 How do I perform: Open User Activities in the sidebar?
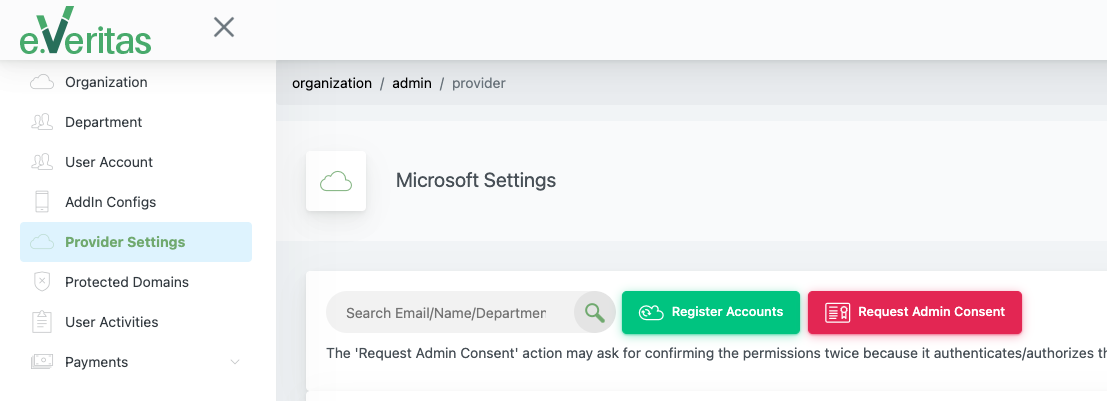pos(112,322)
